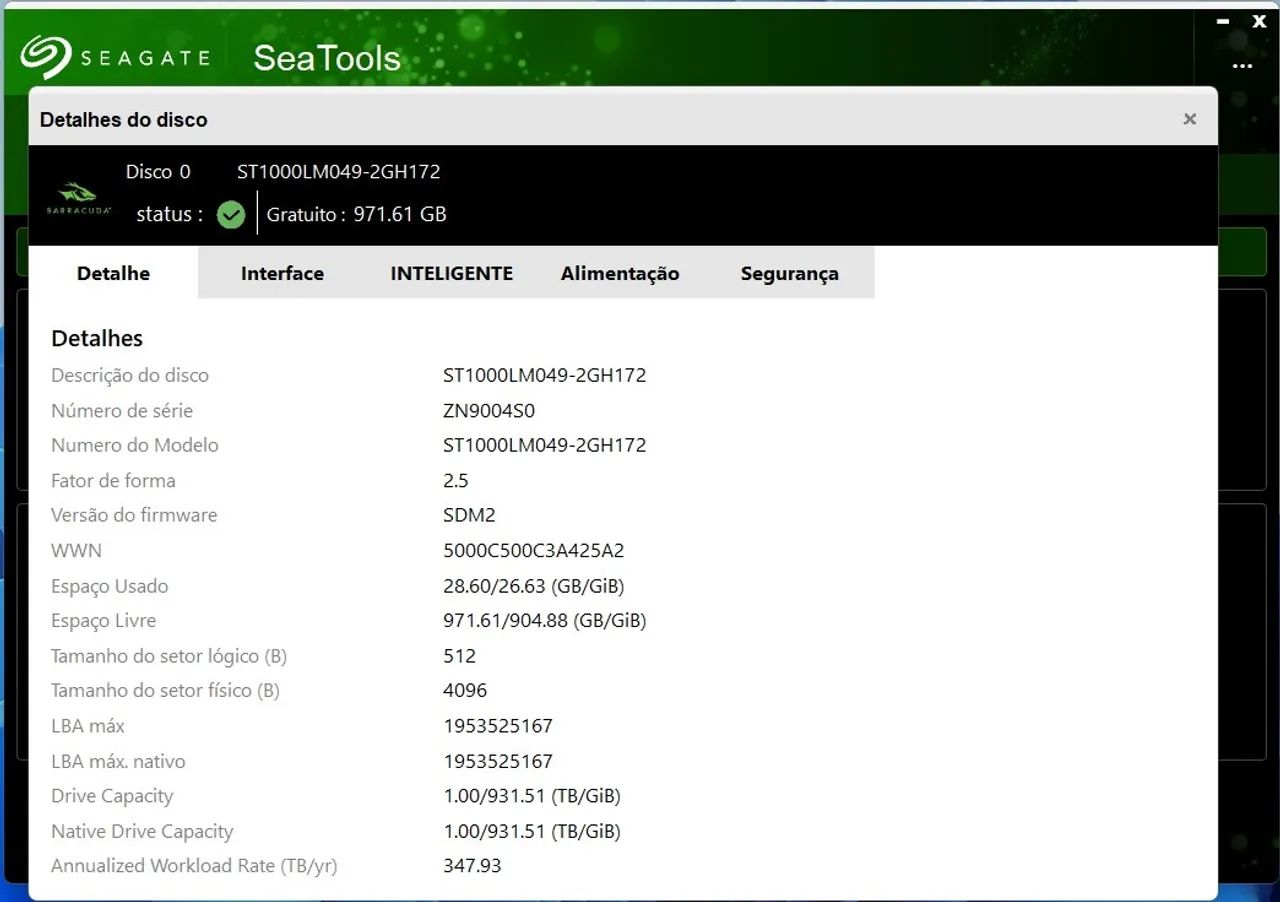Open the INTELIGENTE tab

click(452, 273)
